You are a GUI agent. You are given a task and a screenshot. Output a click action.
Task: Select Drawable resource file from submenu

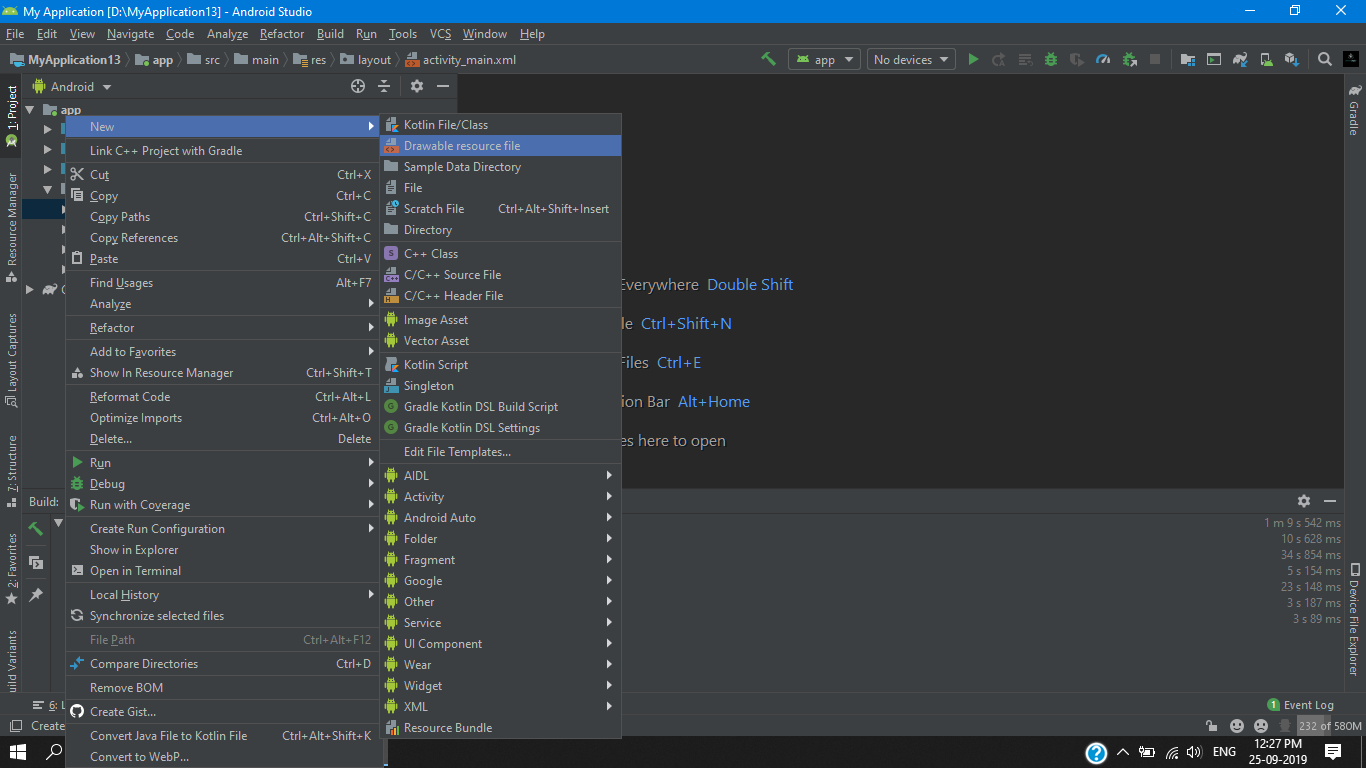coord(461,146)
